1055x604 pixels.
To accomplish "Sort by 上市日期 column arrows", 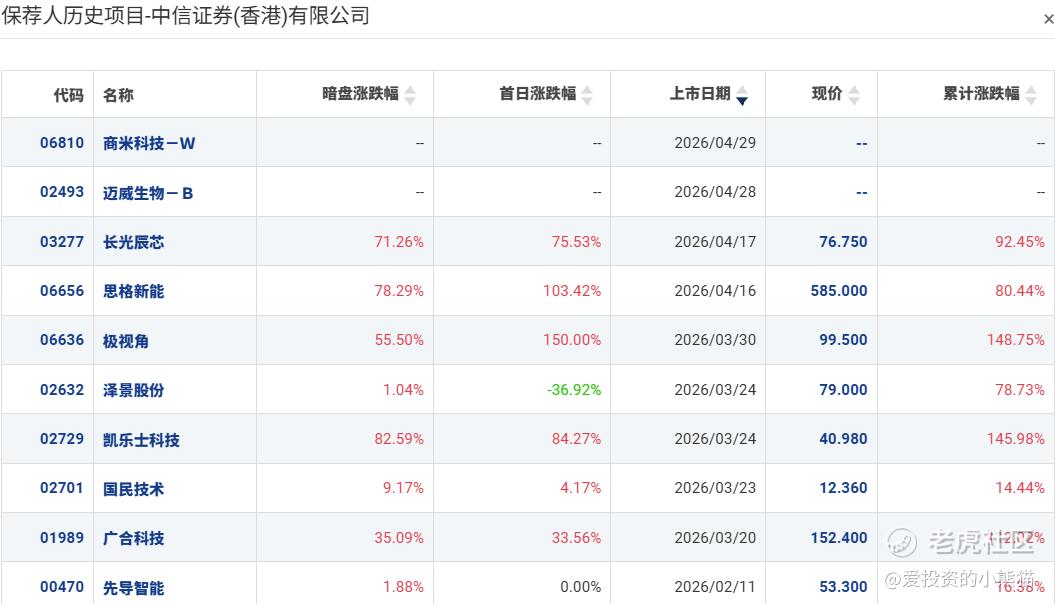I will click(741, 96).
